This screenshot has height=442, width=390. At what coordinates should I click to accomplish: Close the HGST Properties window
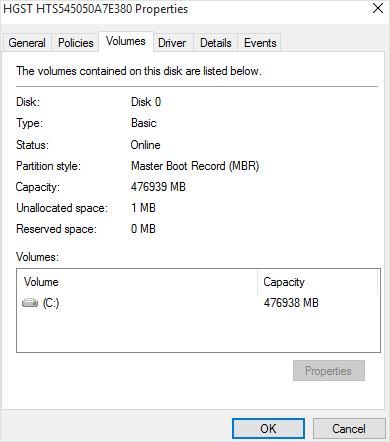[378, 8]
